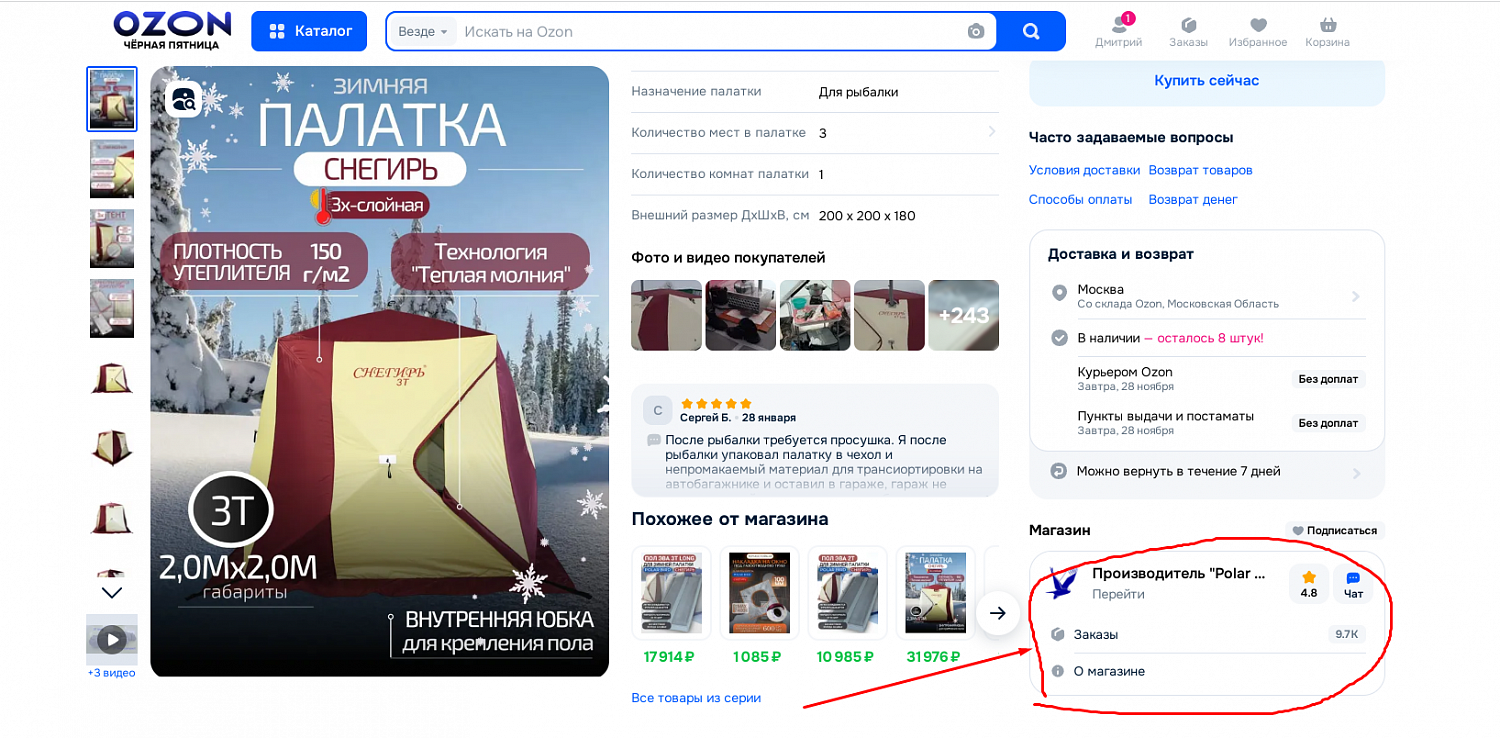Click the camera image-search icon
Image resolution: width=1500 pixels, height=738 pixels.
[976, 32]
